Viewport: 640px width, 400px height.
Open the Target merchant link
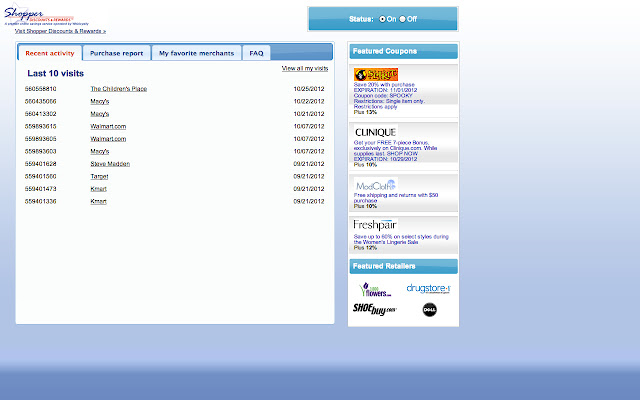tap(99, 176)
